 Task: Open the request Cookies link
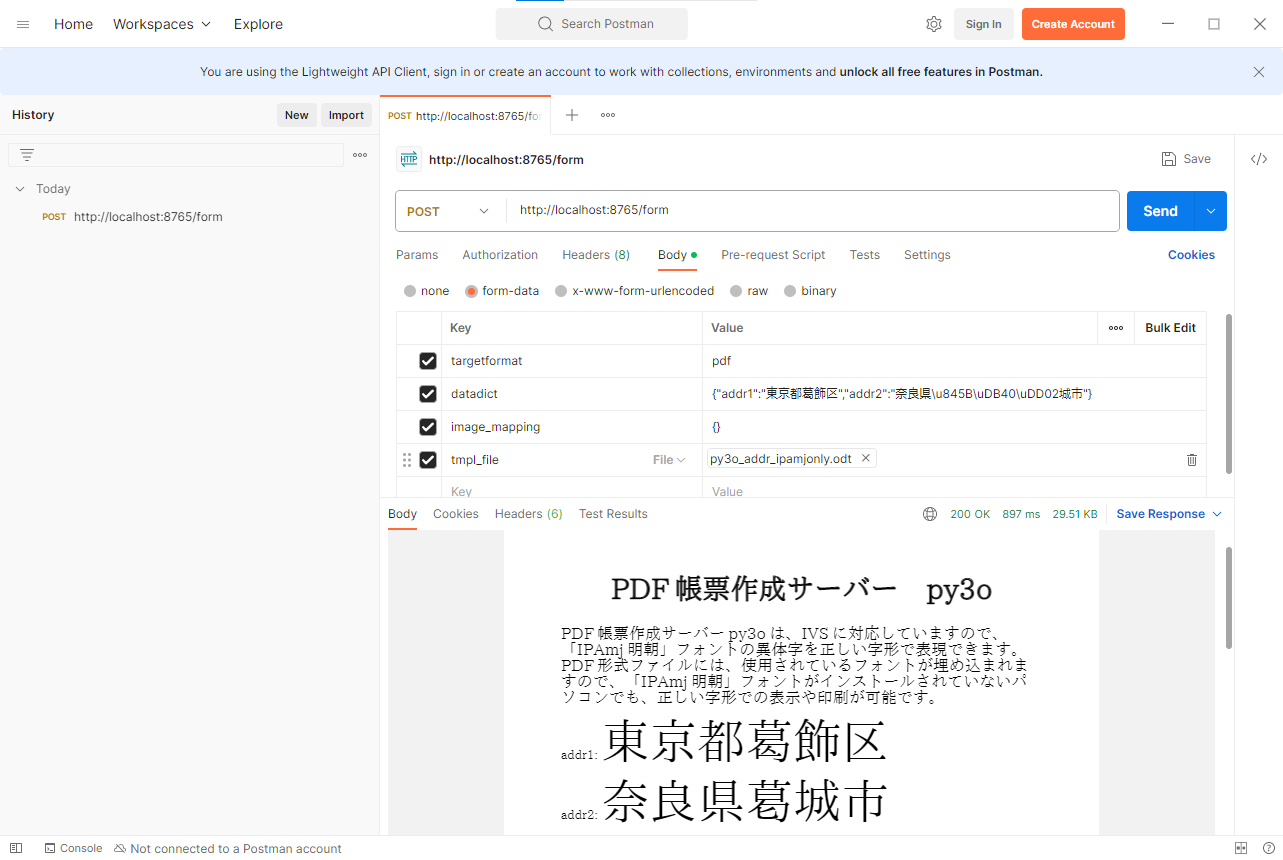coord(1191,255)
